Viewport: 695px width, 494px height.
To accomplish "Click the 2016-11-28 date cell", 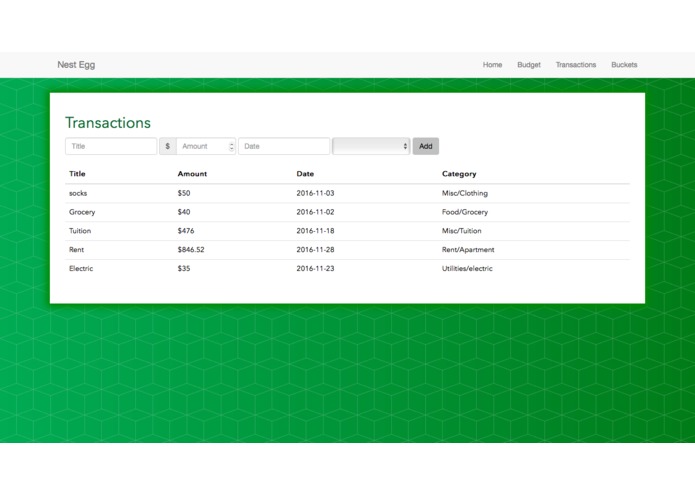I will 315,249.
